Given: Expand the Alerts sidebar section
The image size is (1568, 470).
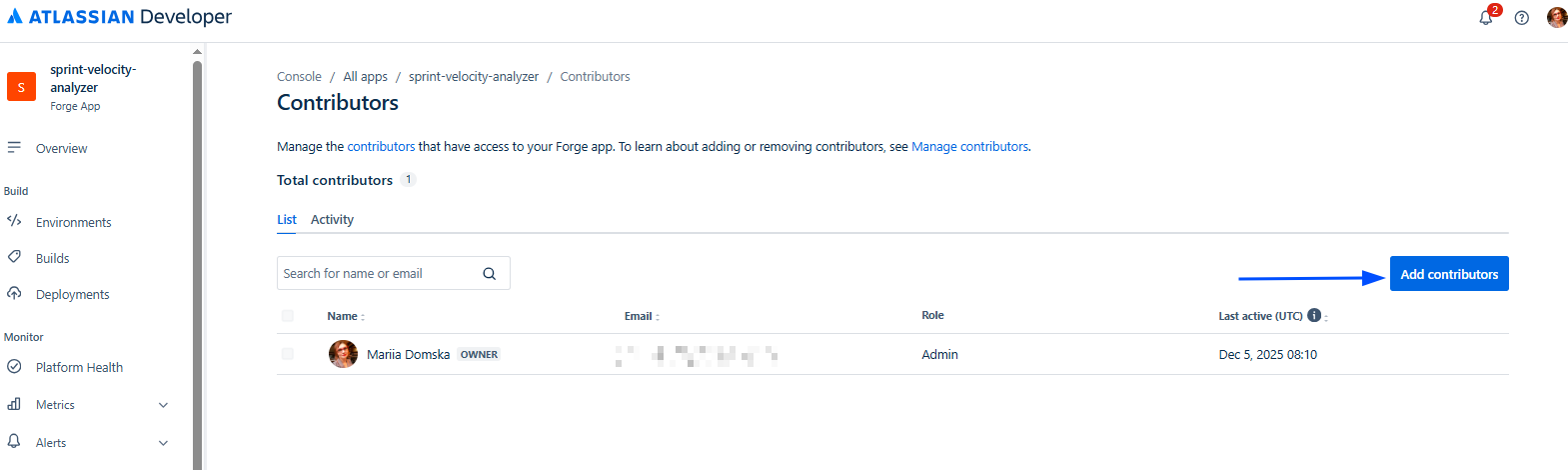Looking at the screenshot, I should click(x=163, y=443).
